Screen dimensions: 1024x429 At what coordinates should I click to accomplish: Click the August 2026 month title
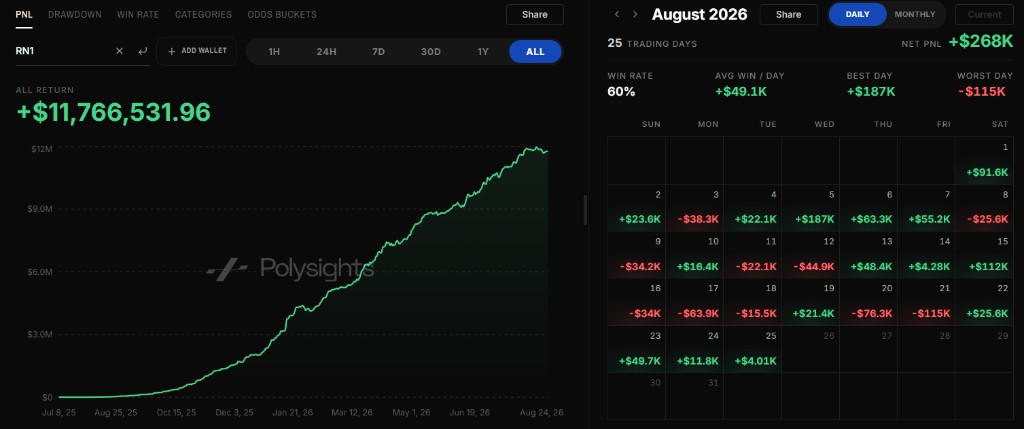[x=699, y=14]
